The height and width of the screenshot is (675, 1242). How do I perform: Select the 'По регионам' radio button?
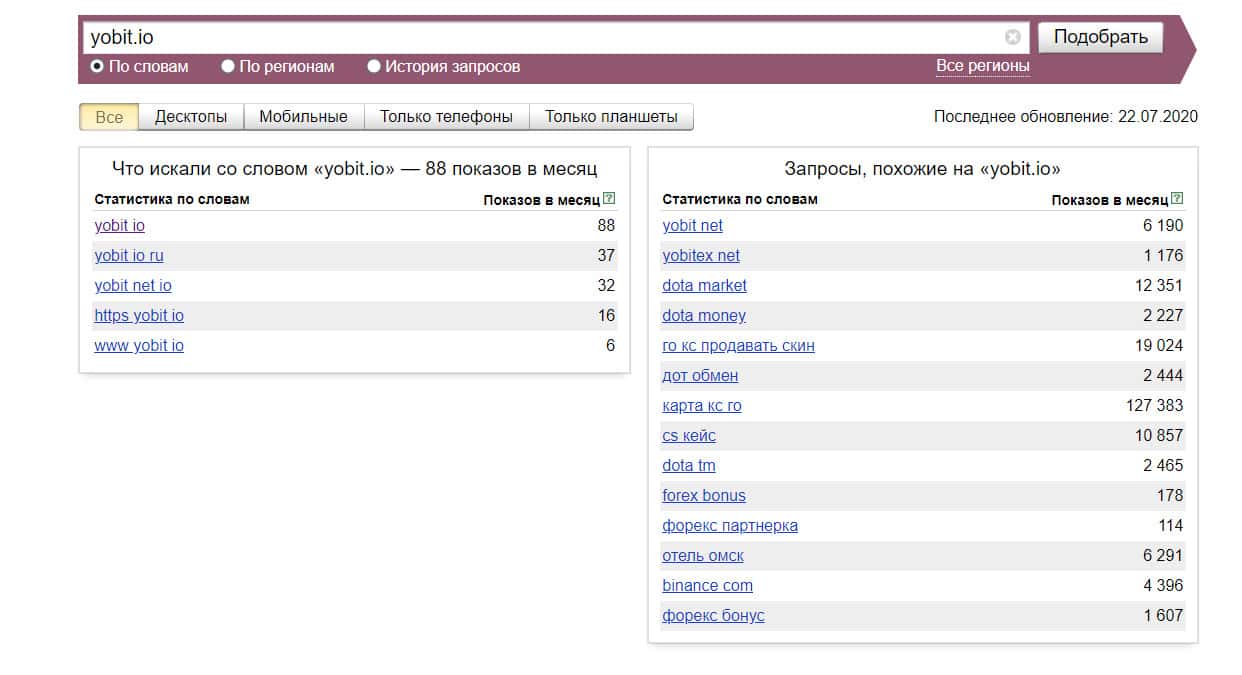pyautogui.click(x=228, y=67)
